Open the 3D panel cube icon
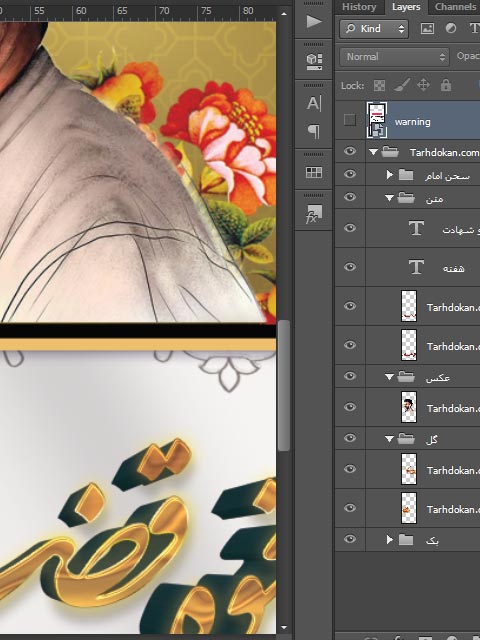Screen dimensions: 480x640 [x=314, y=61]
